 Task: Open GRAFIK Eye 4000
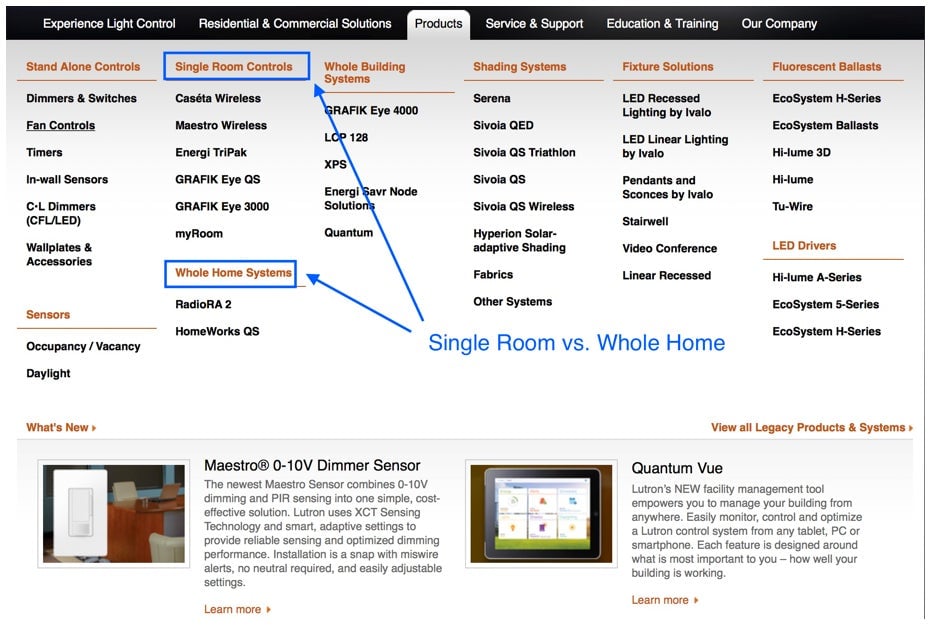[371, 110]
